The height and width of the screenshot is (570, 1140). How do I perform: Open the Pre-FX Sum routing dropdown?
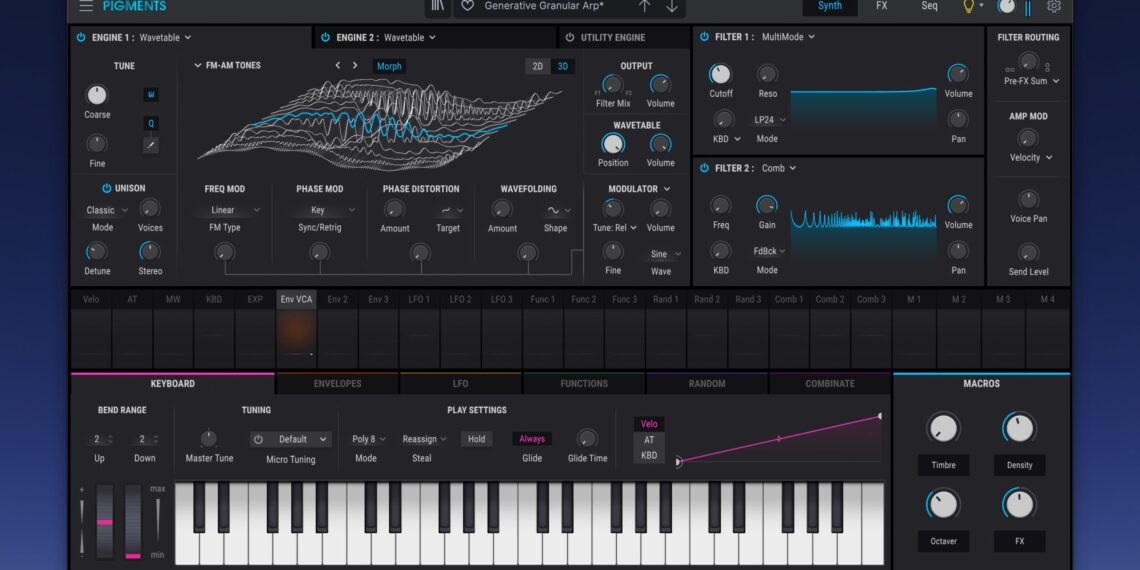click(x=1031, y=81)
